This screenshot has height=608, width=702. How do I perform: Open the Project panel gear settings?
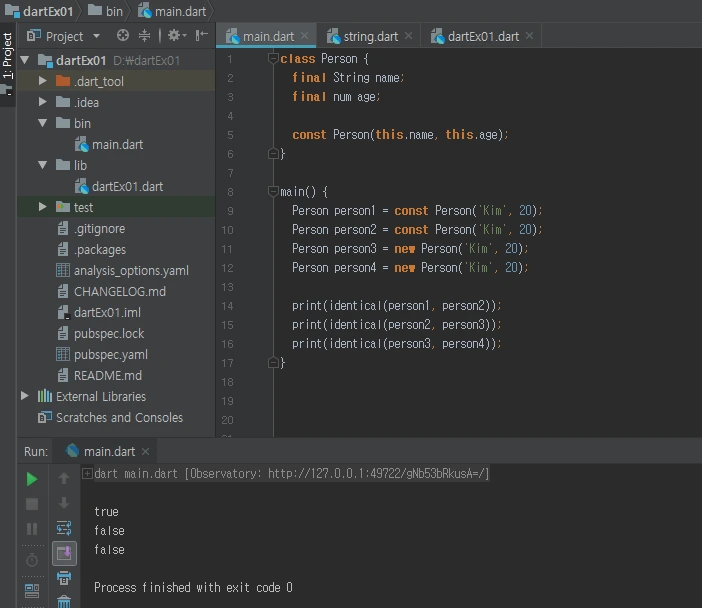point(174,36)
